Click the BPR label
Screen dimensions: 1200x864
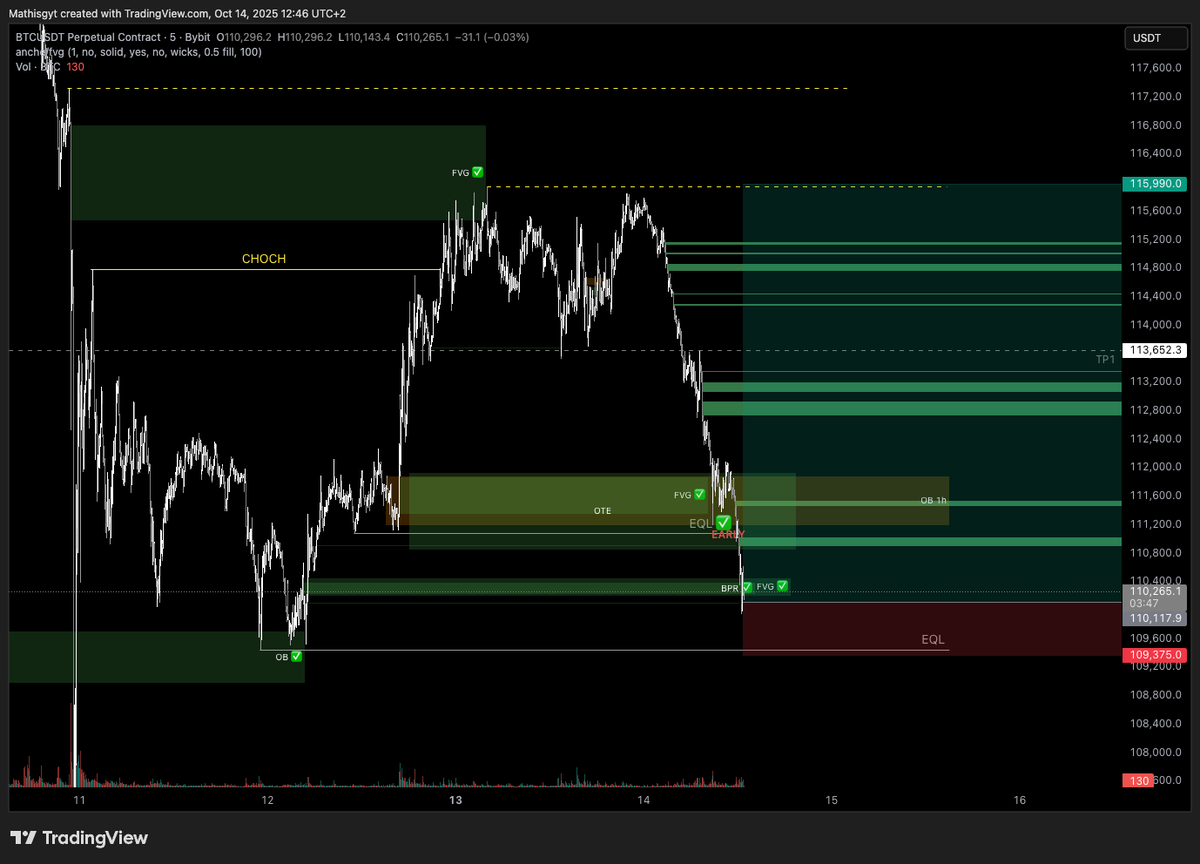point(729,588)
